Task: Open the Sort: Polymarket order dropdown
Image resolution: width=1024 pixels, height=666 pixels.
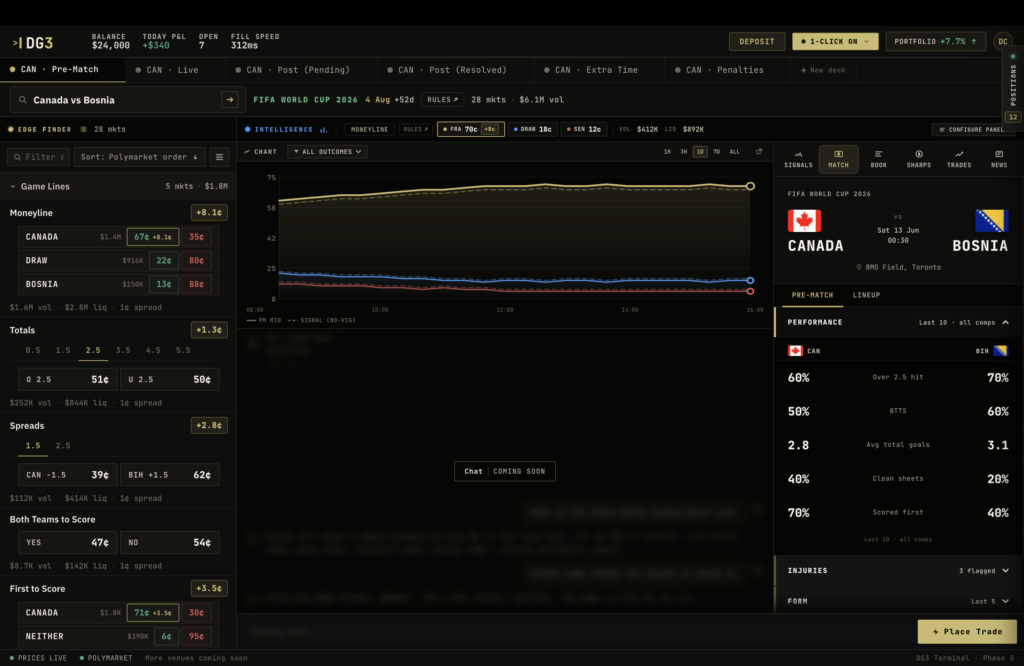Action: point(139,157)
